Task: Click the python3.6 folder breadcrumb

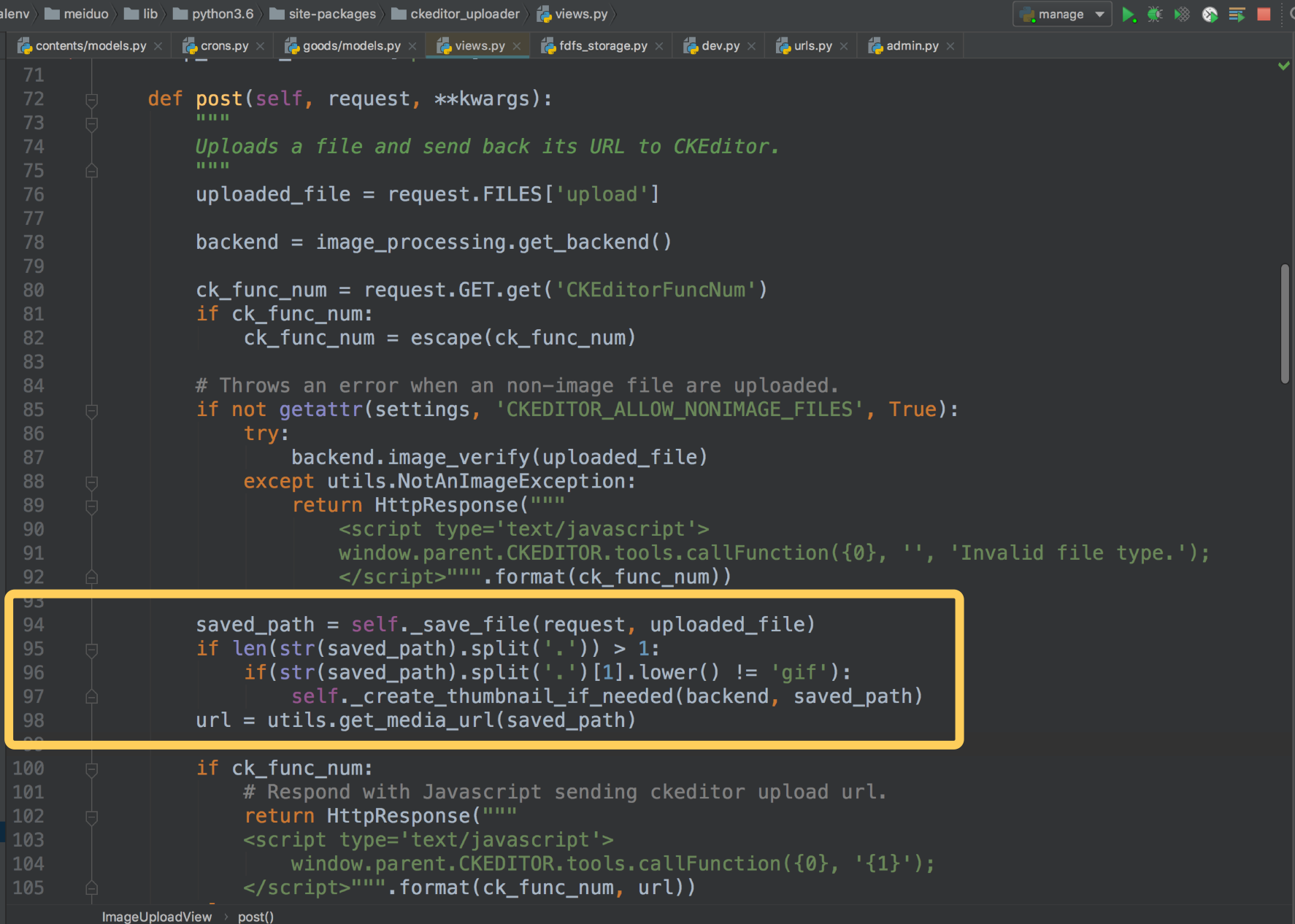Action: [x=213, y=14]
